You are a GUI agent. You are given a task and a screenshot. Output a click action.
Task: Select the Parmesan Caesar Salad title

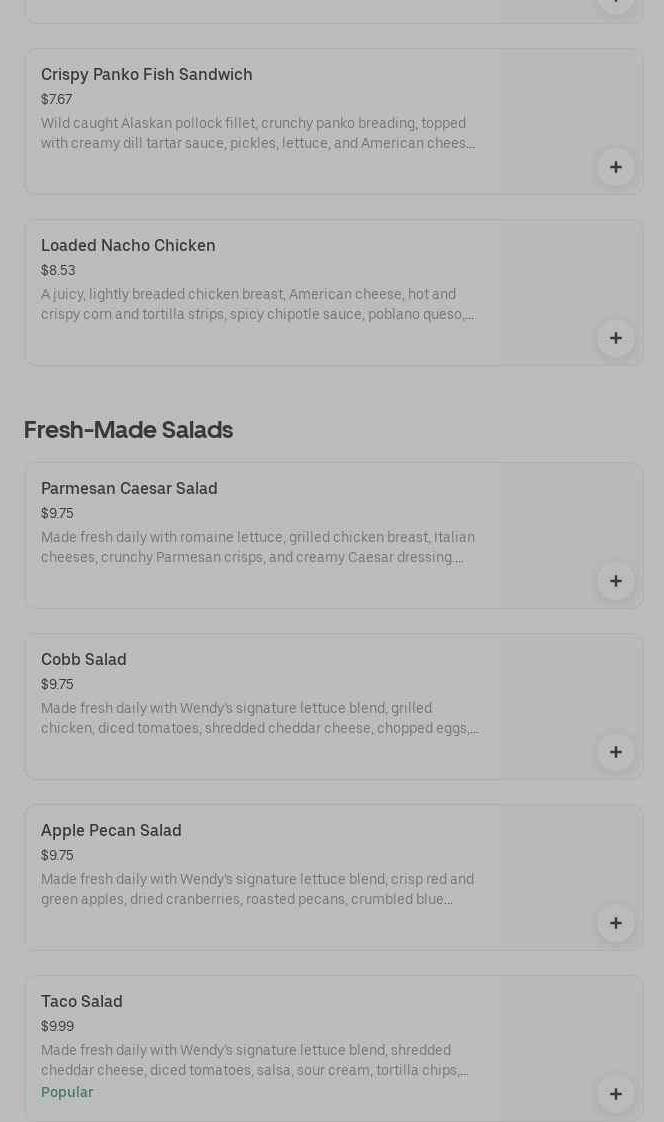(129, 489)
